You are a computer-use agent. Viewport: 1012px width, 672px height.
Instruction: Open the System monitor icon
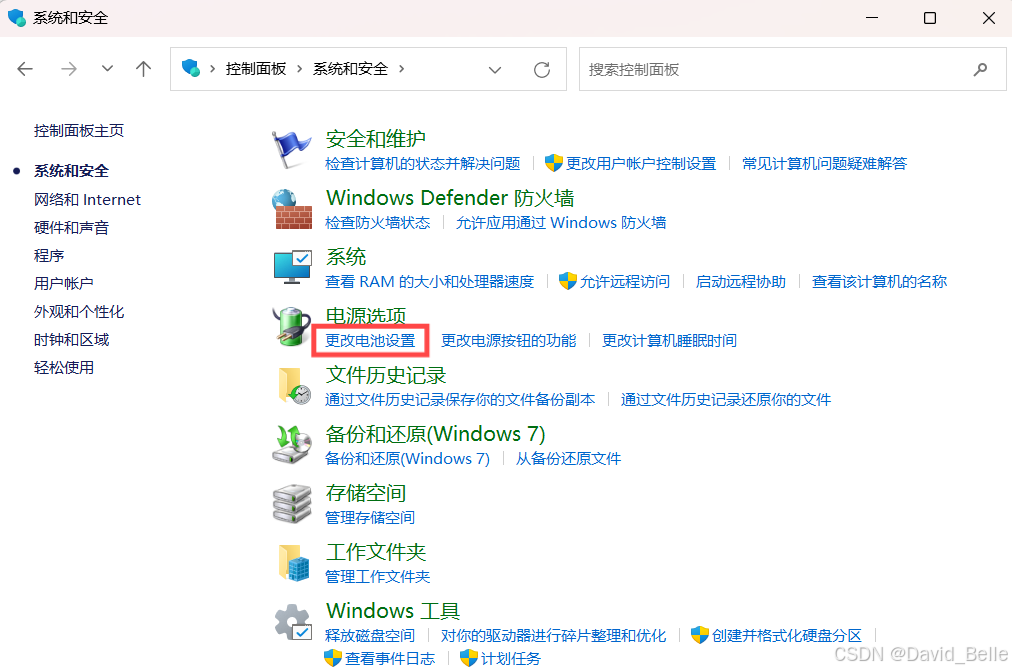tap(292, 267)
